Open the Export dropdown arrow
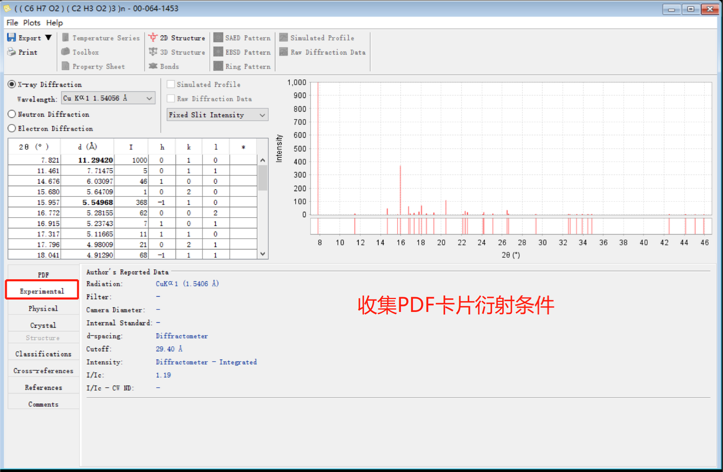This screenshot has width=723, height=472. click(x=49, y=38)
